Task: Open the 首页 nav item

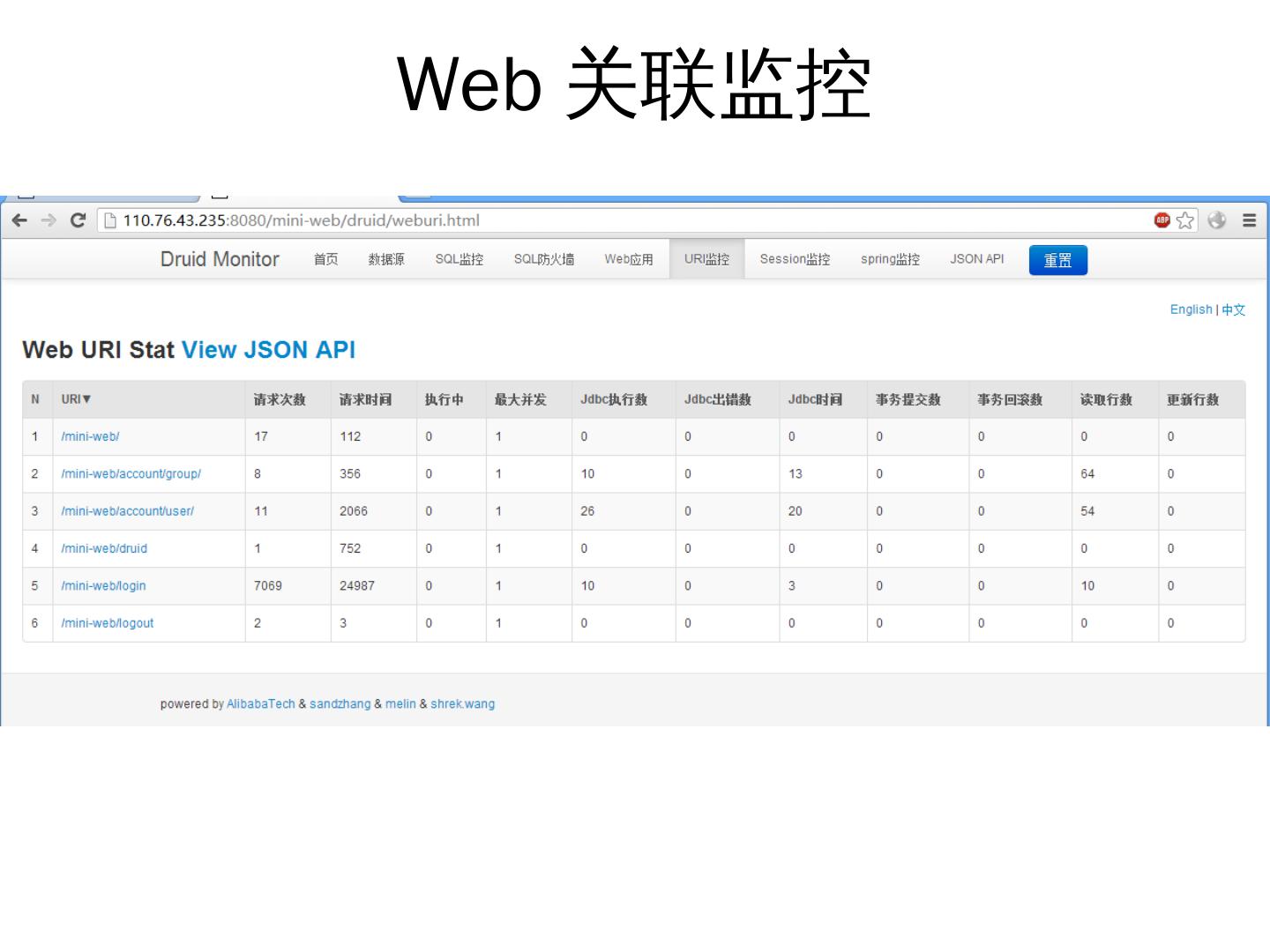Action: coord(326,259)
